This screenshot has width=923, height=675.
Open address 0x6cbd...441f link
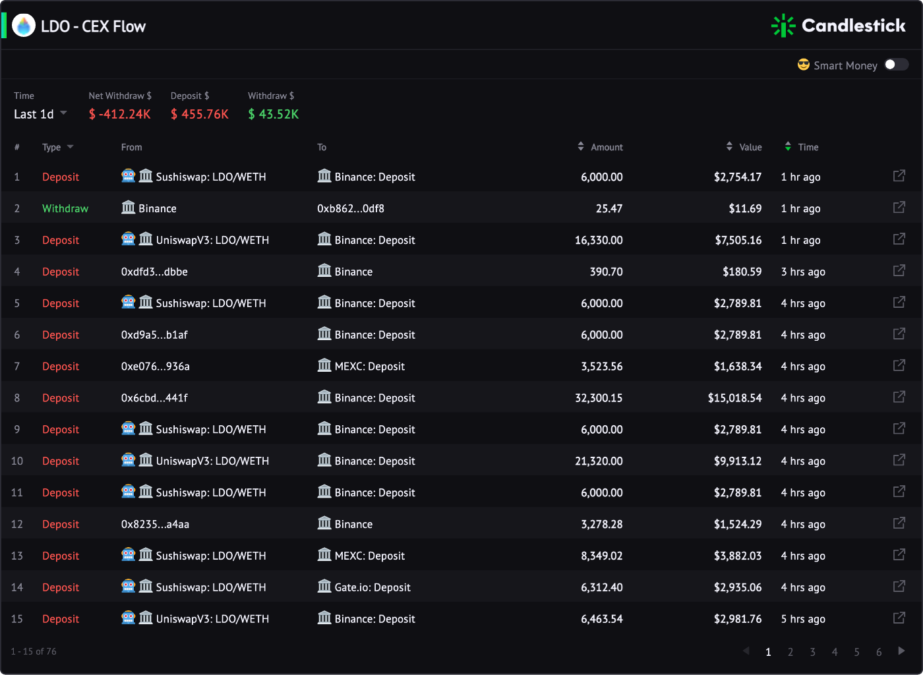[154, 398]
